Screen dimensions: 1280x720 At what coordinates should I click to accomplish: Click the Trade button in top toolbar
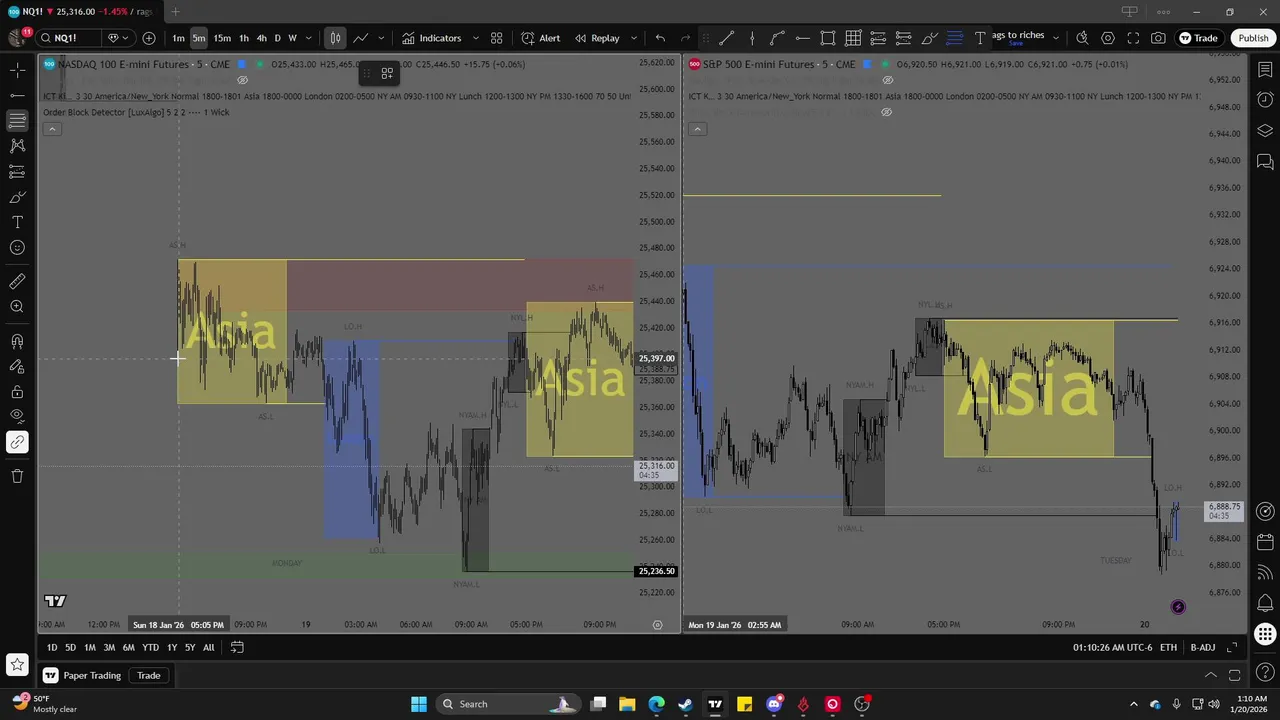coord(1198,38)
